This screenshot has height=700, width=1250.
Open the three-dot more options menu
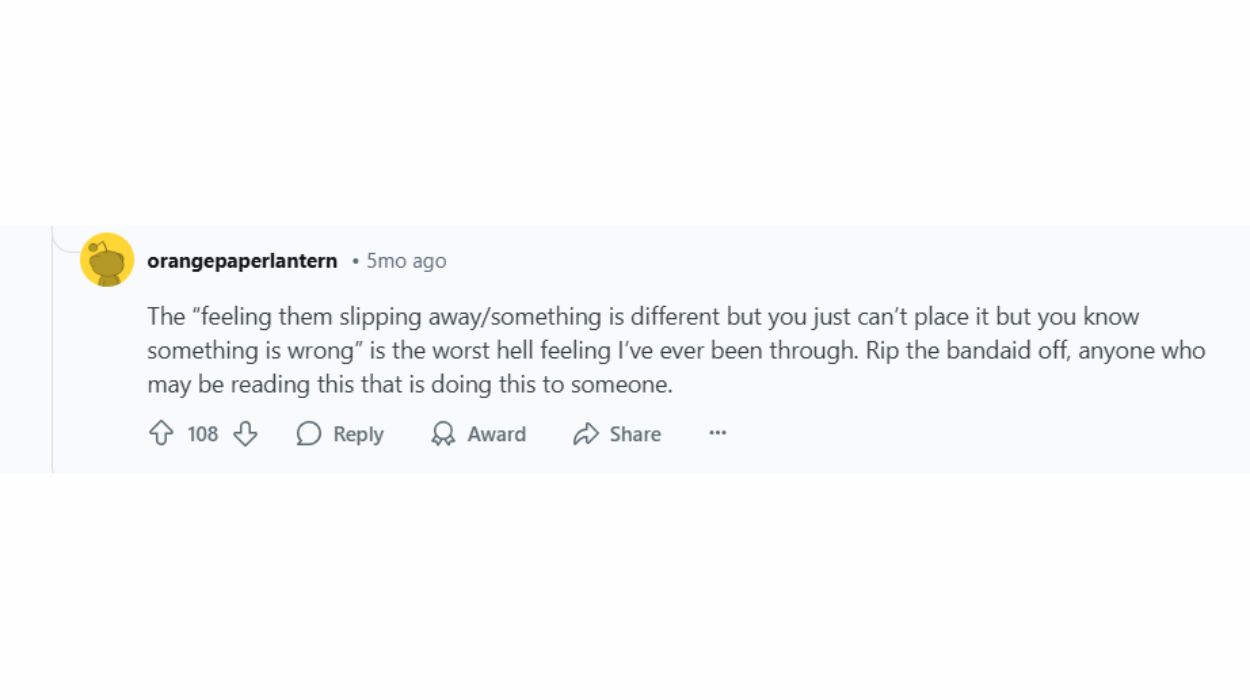pyautogui.click(x=717, y=433)
